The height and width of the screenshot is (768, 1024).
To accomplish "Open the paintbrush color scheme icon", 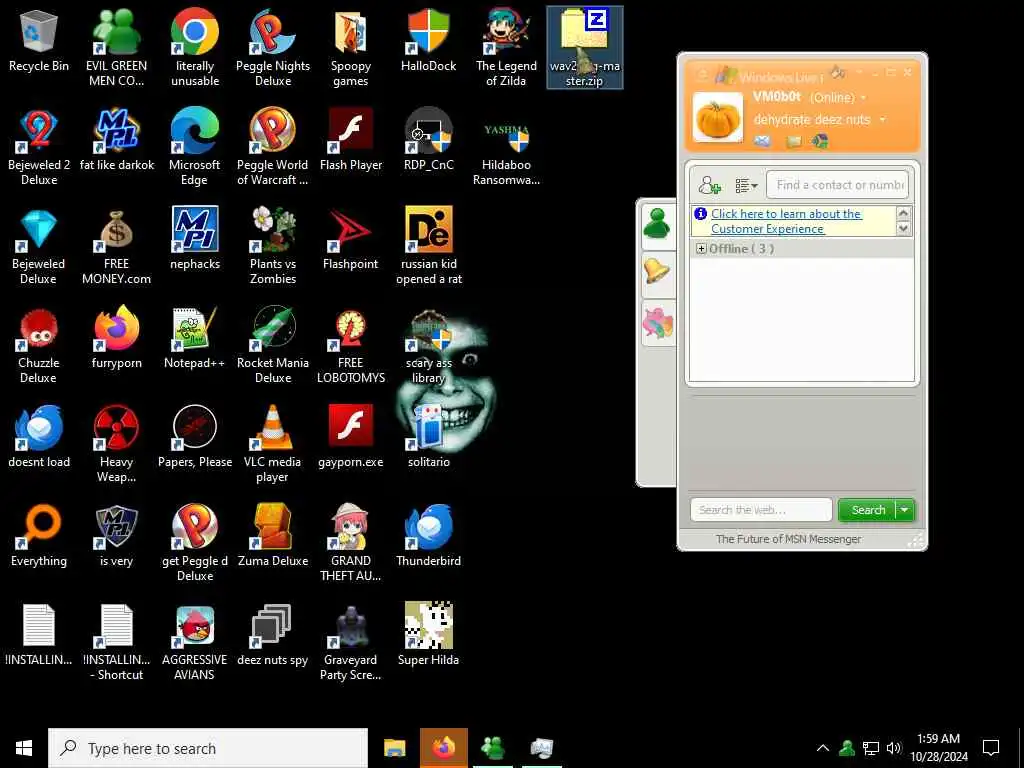I will click(838, 72).
